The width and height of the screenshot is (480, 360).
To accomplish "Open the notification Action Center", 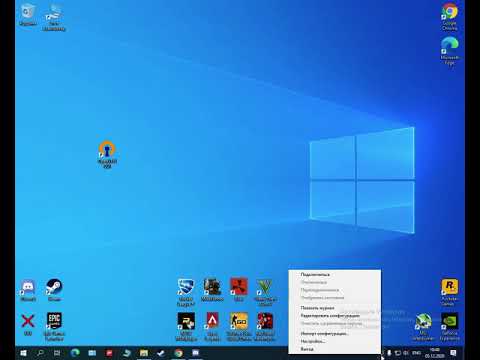I will 453,353.
